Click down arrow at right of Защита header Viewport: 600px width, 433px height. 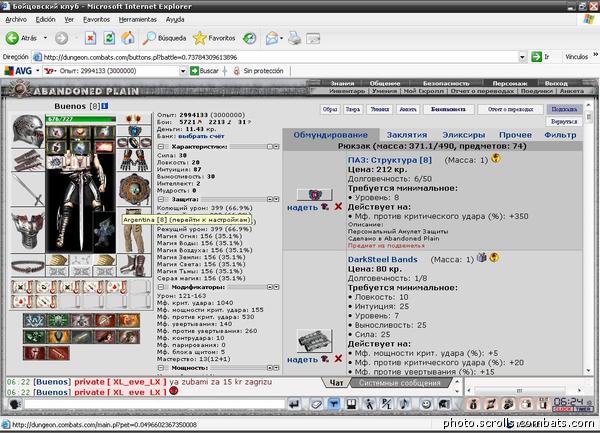(276, 199)
